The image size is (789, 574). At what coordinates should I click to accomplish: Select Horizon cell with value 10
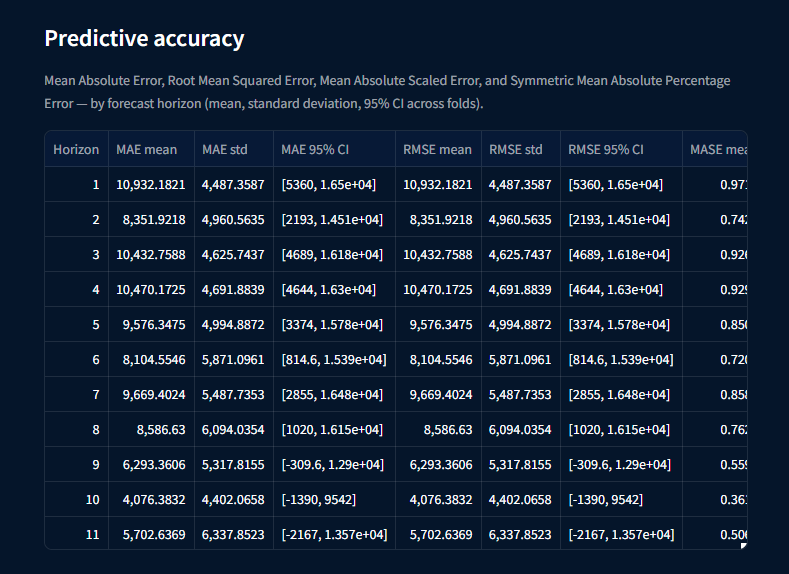click(76, 500)
